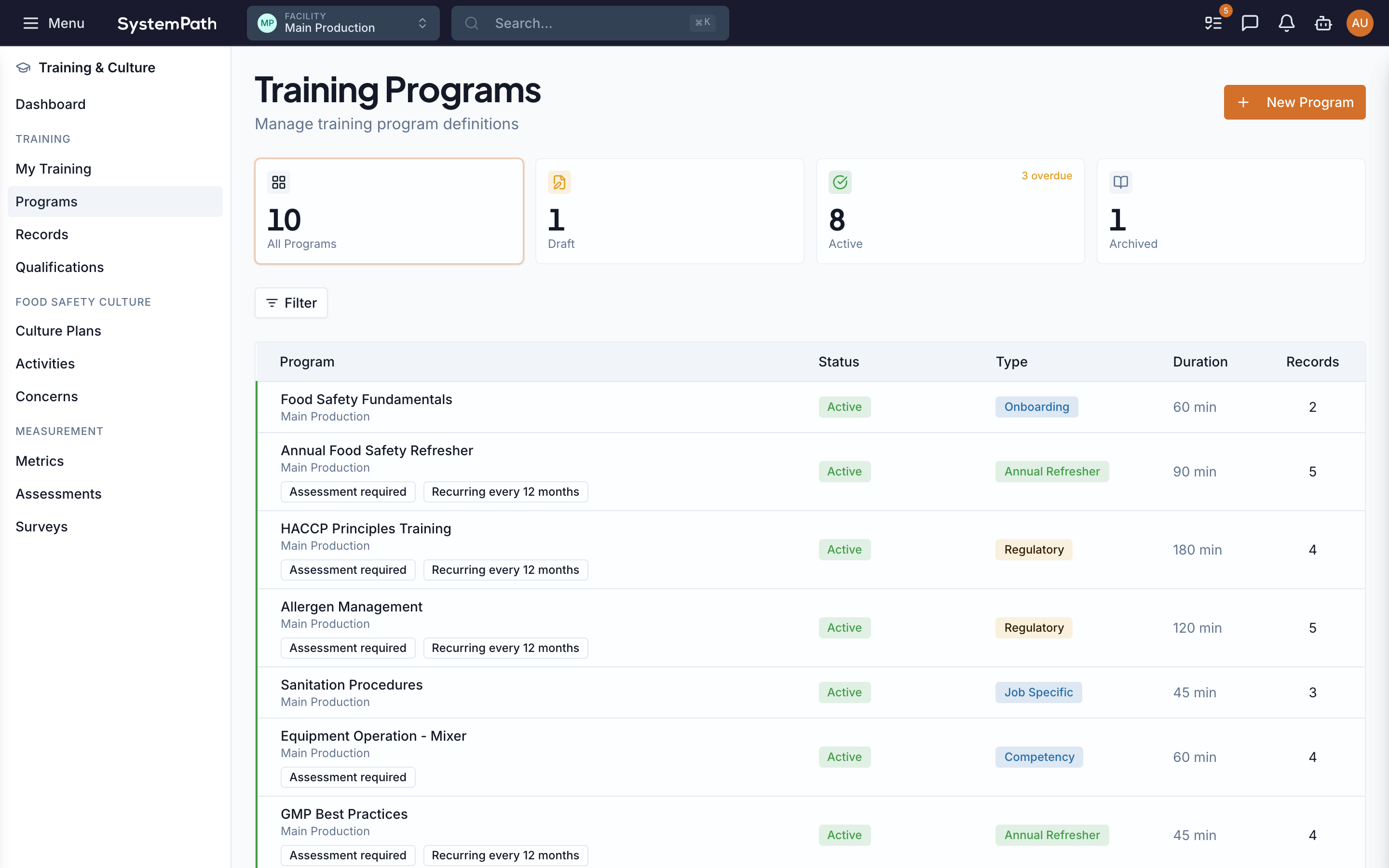
Task: Click the Onboarding type badge
Action: coord(1036,407)
